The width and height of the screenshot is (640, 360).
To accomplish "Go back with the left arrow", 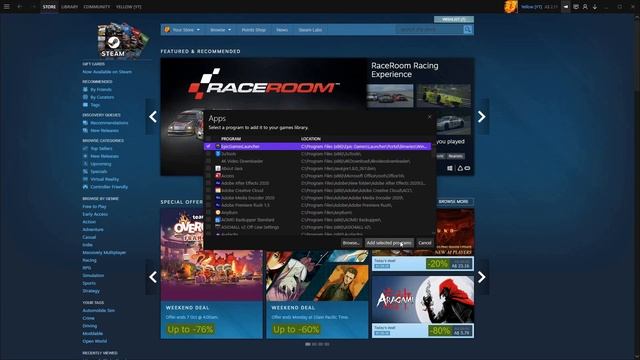I will (x=20, y=7).
